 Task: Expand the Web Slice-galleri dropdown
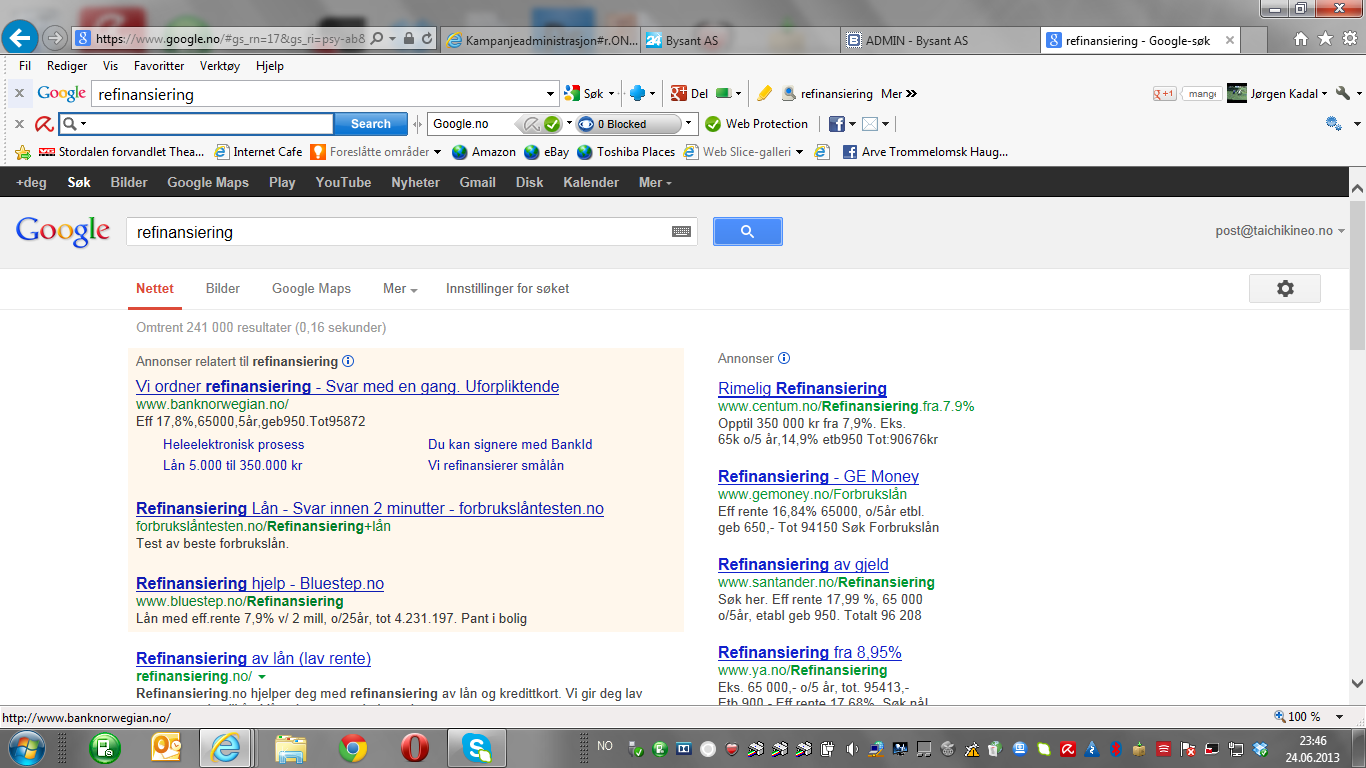coord(799,152)
